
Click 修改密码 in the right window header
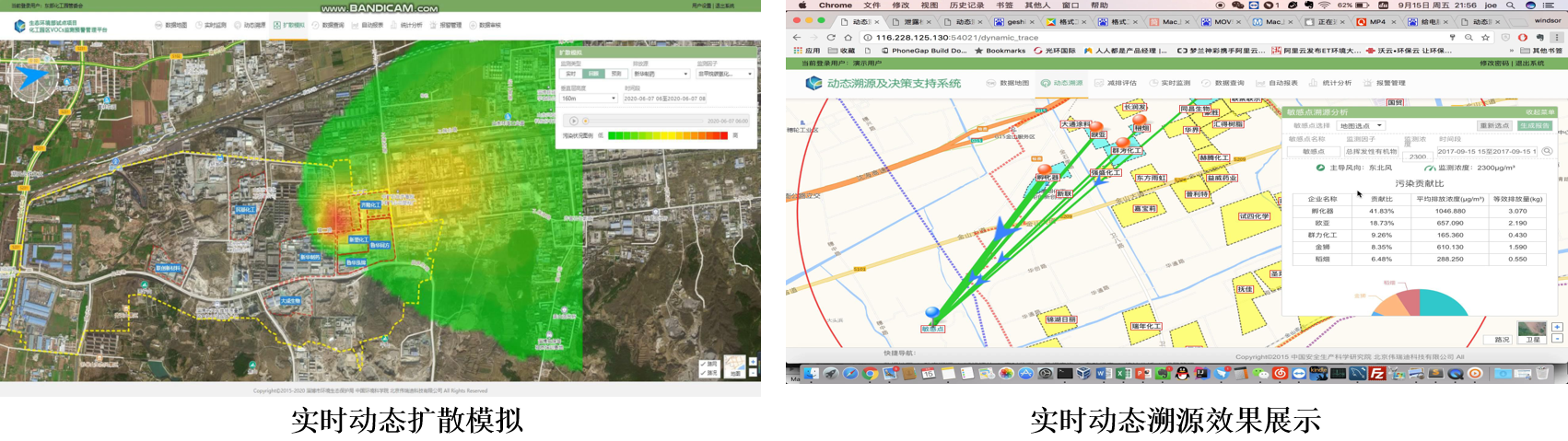1494,64
